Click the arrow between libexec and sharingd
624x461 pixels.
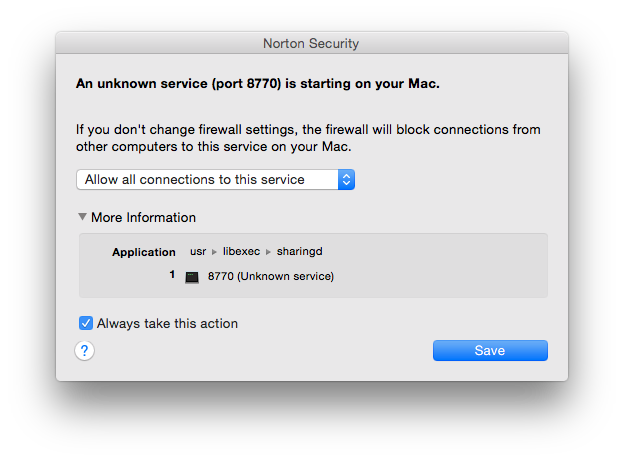pyautogui.click(x=269, y=252)
